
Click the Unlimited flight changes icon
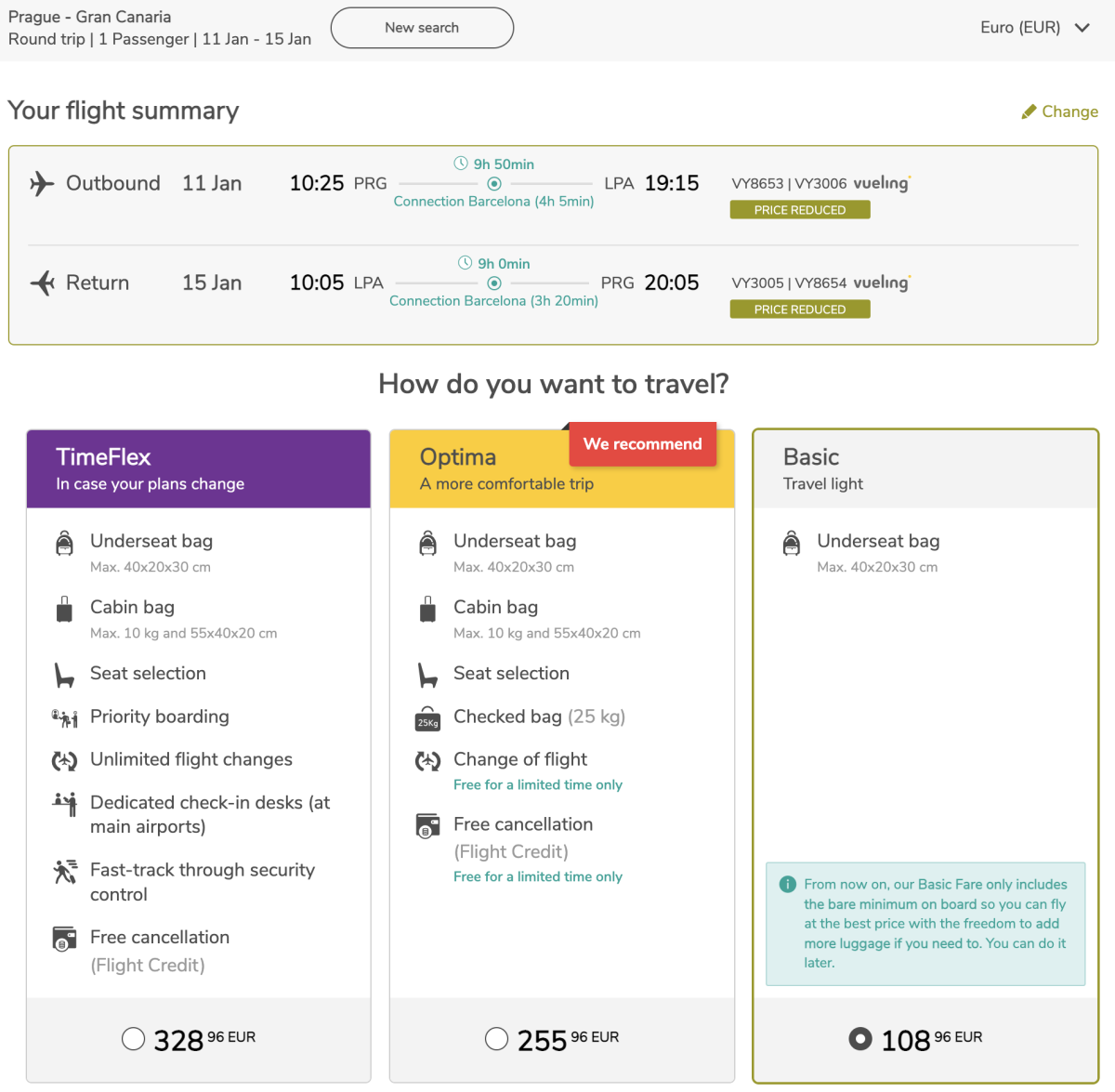pyautogui.click(x=64, y=761)
